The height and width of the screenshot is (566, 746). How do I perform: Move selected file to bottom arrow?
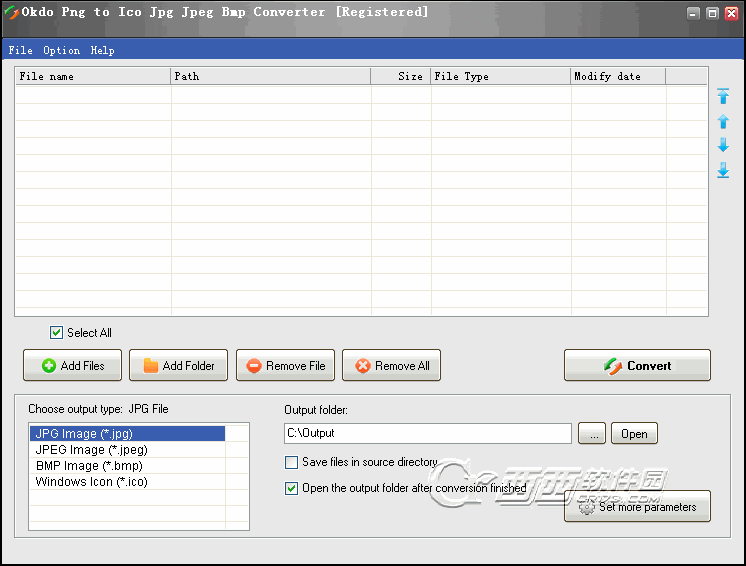(723, 170)
